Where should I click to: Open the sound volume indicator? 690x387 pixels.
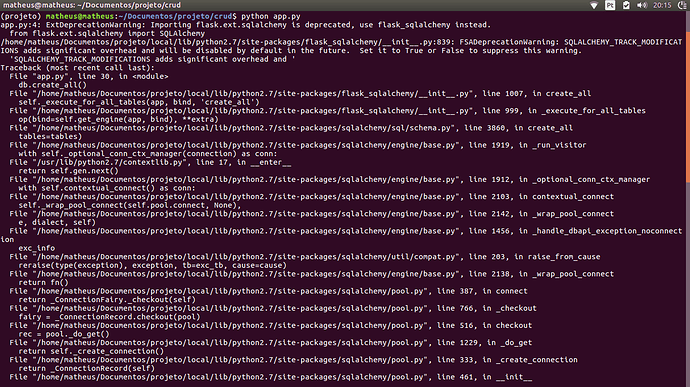click(x=642, y=5)
